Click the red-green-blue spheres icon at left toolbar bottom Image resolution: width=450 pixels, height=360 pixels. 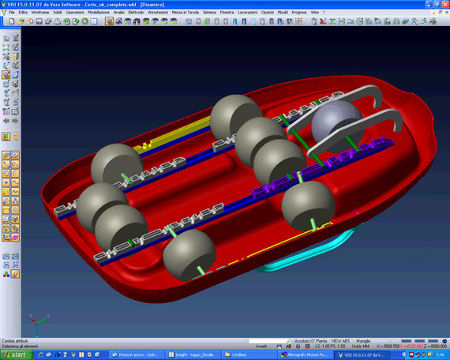6,274
